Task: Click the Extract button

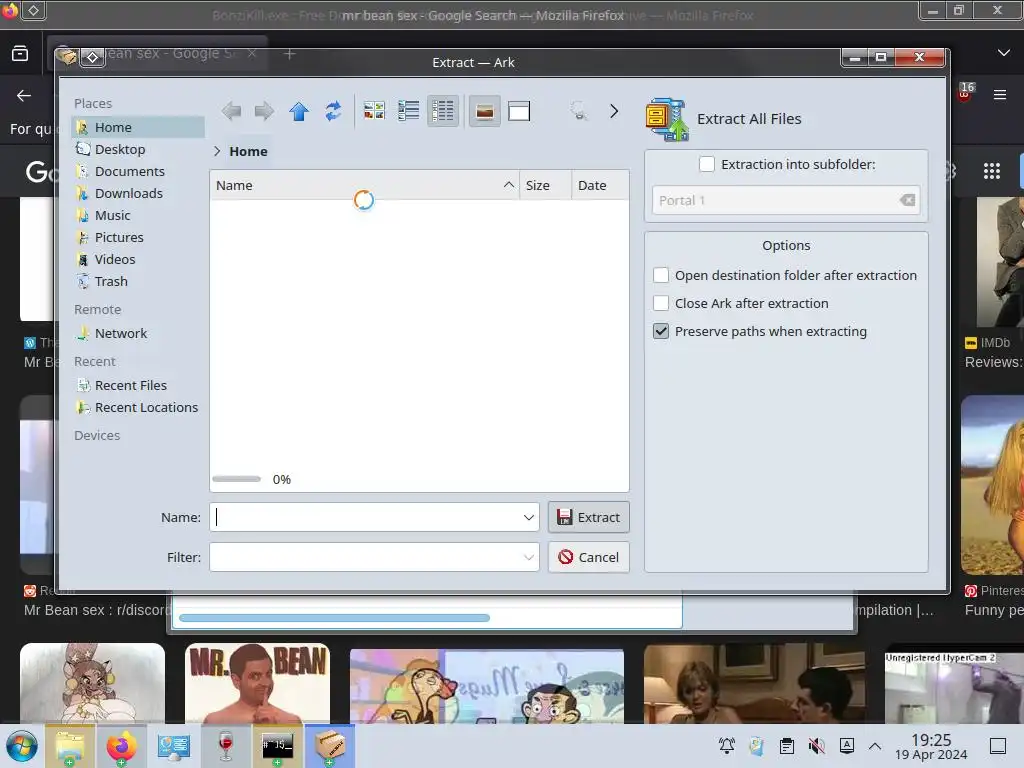Action: pos(588,517)
